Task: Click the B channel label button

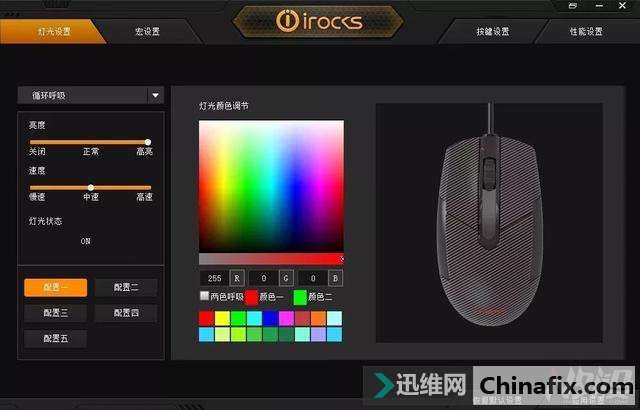Action: point(336,278)
